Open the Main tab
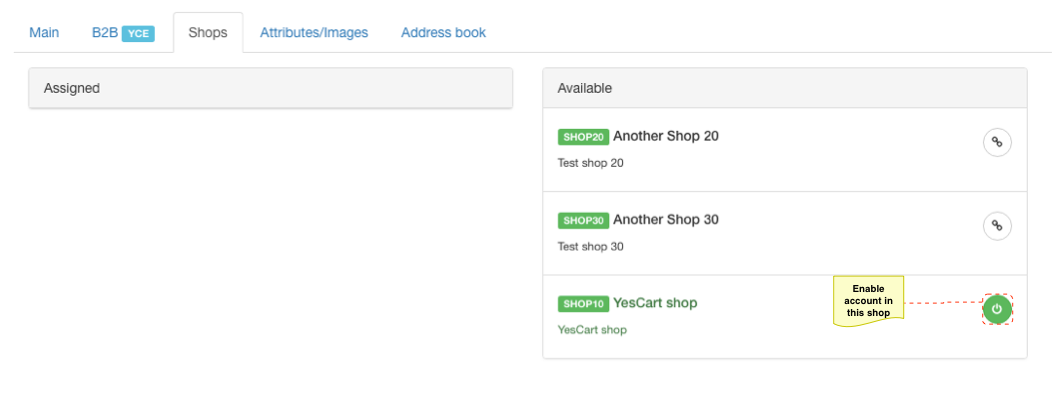1060x397 pixels. [x=44, y=32]
